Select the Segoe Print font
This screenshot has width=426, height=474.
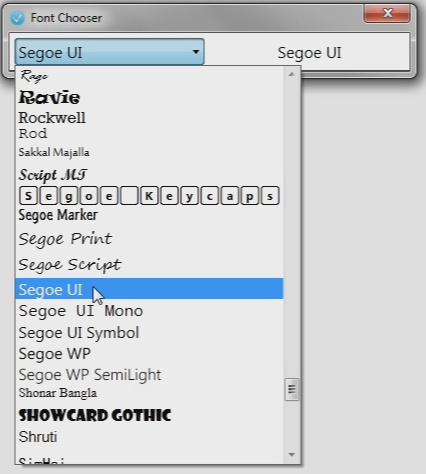tap(149, 239)
